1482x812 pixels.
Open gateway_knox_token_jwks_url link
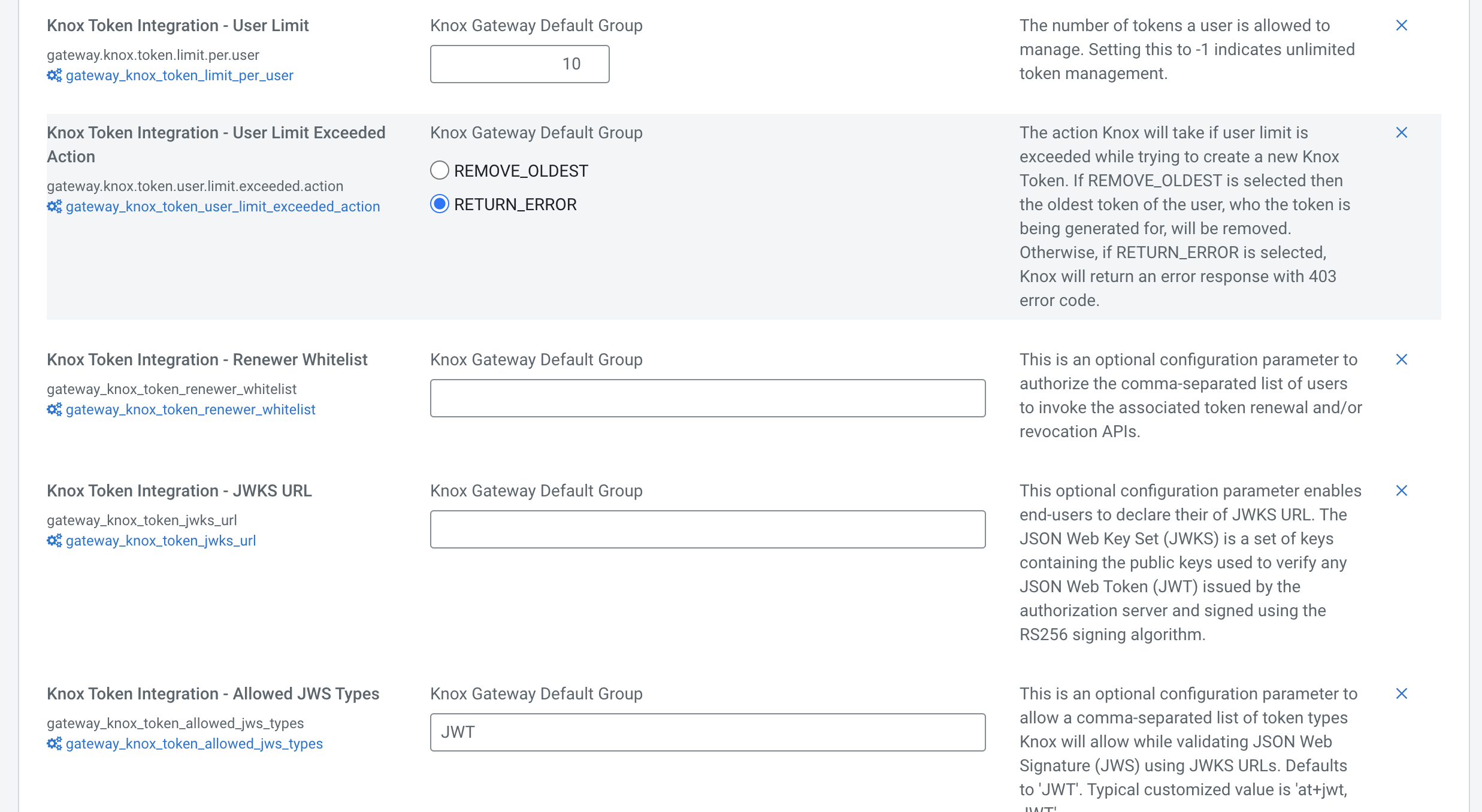click(161, 541)
